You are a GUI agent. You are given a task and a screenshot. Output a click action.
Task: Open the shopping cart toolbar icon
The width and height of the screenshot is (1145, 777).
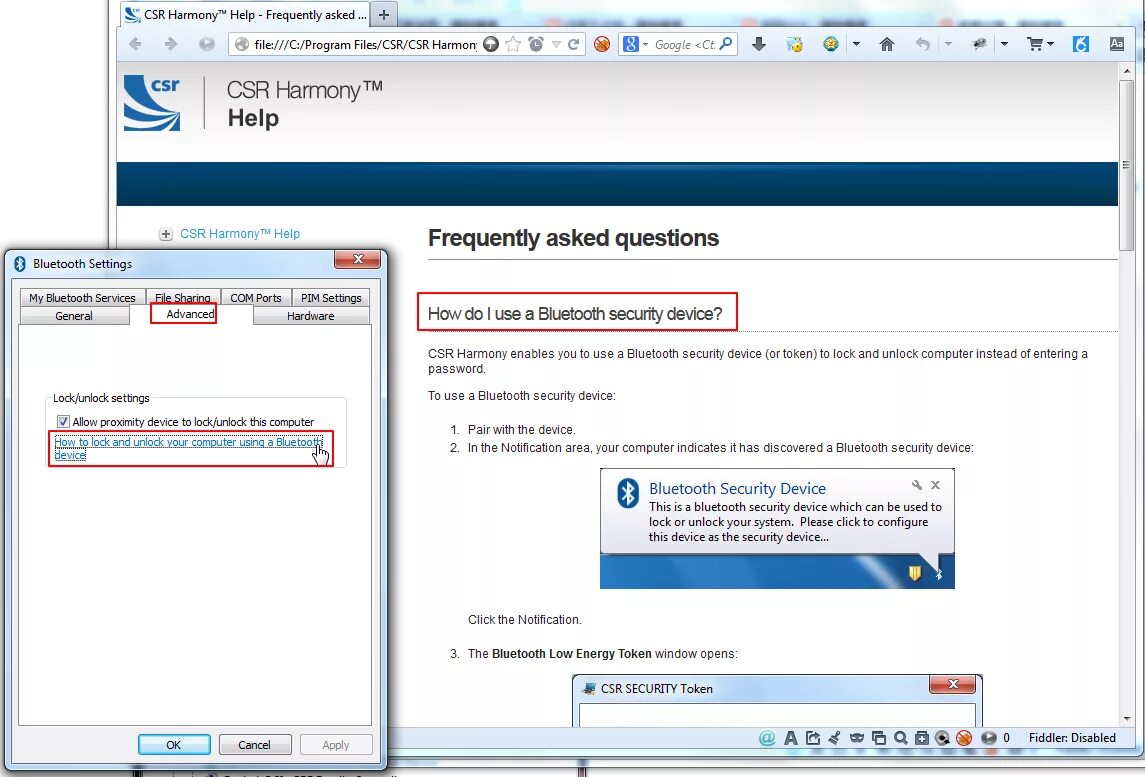tap(1035, 44)
